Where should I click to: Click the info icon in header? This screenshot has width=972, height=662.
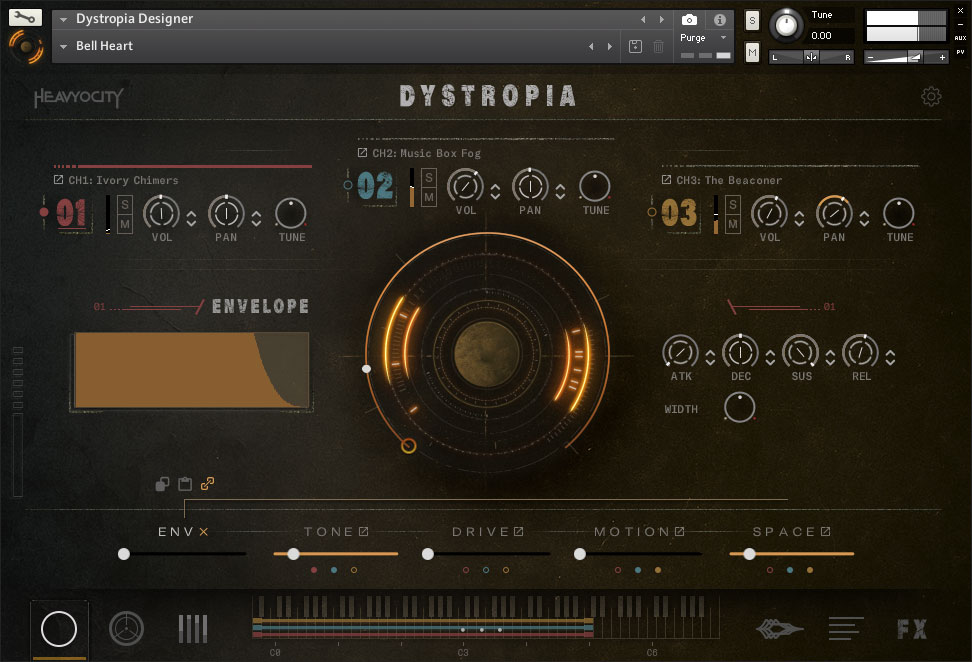(x=719, y=20)
